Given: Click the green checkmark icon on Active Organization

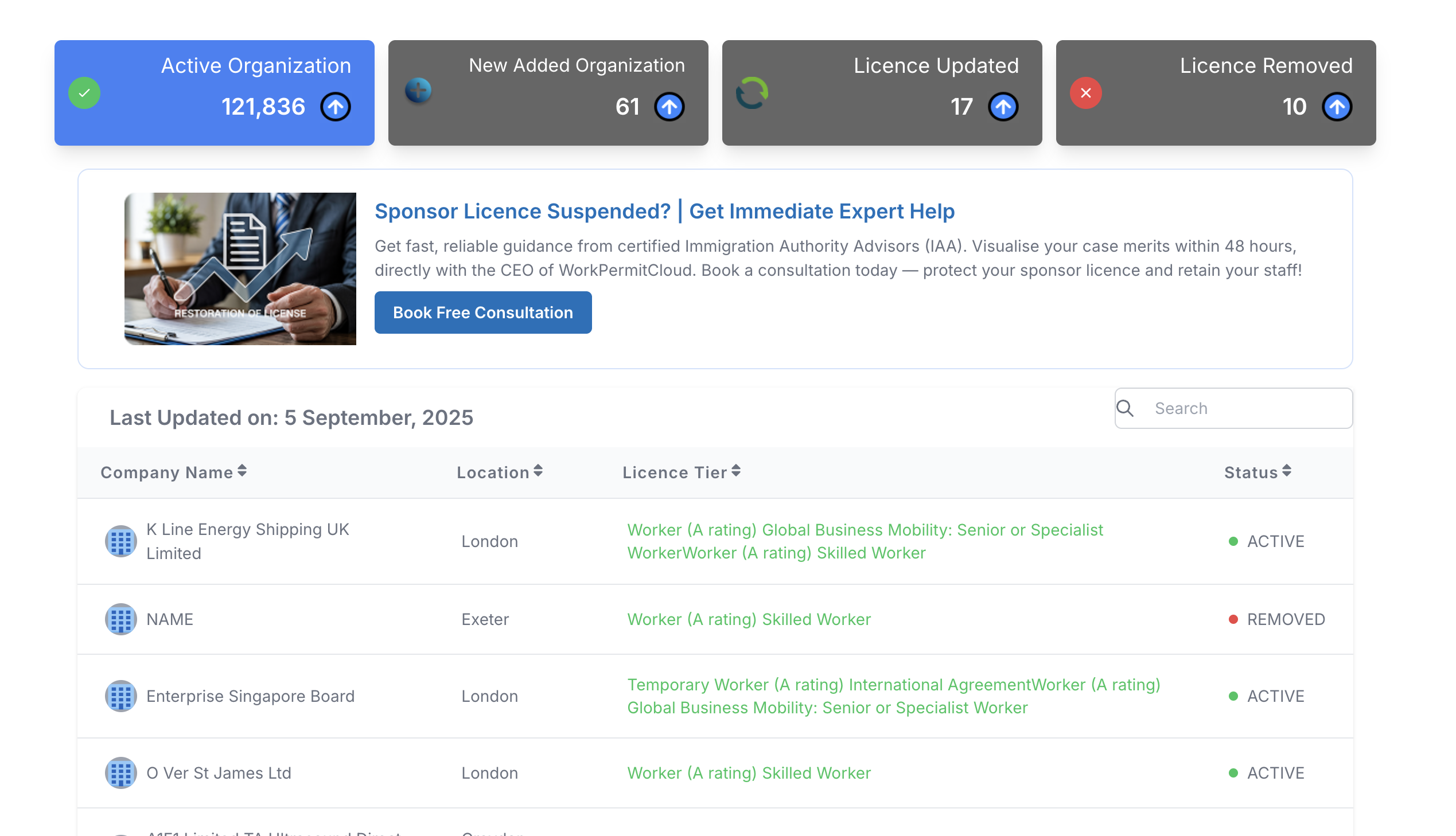Looking at the screenshot, I should click(84, 93).
